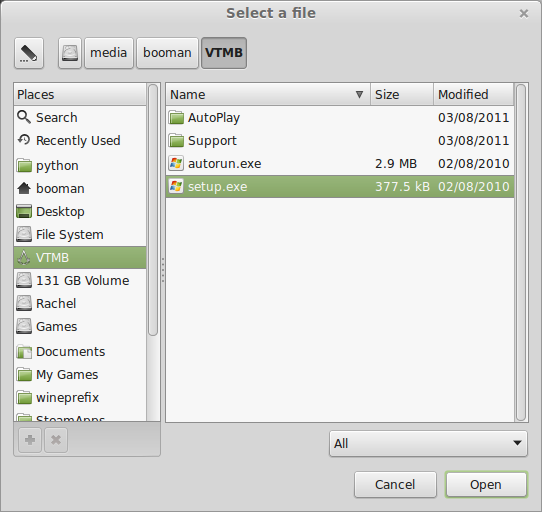This screenshot has width=542, height=512.
Task: Sort files by the Size column
Action: click(402, 94)
